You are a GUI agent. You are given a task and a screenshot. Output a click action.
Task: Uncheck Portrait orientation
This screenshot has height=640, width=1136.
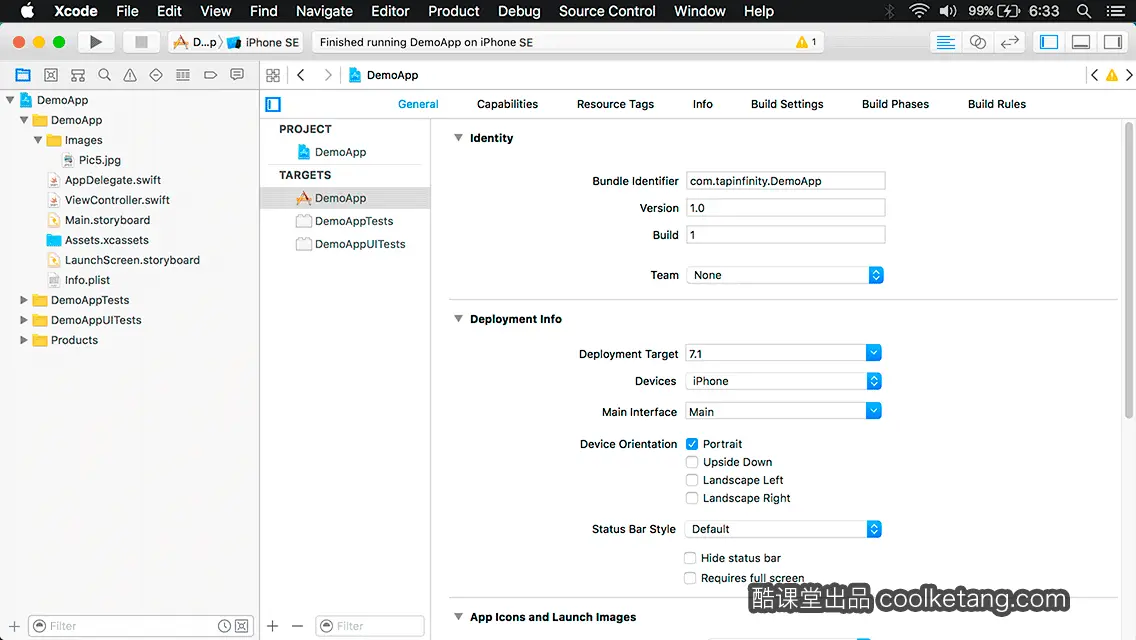(x=692, y=444)
